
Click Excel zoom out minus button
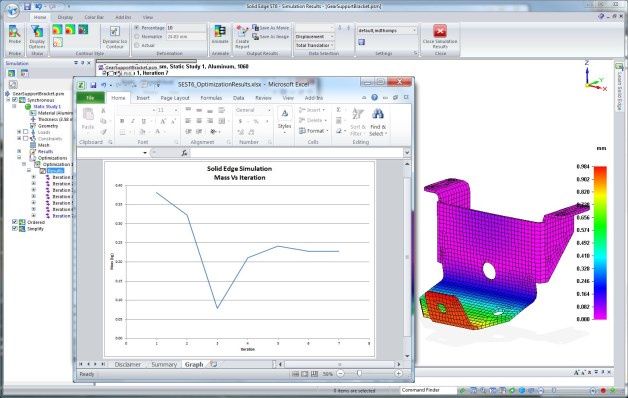pyautogui.click(x=340, y=374)
